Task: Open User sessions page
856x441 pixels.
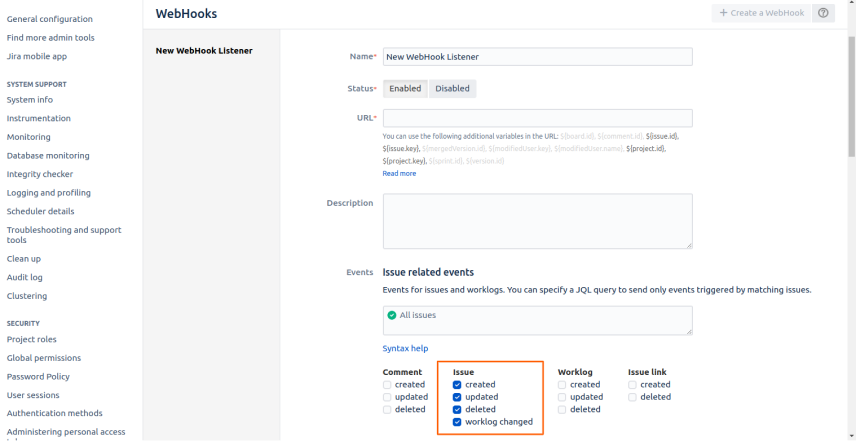Action: tap(33, 395)
